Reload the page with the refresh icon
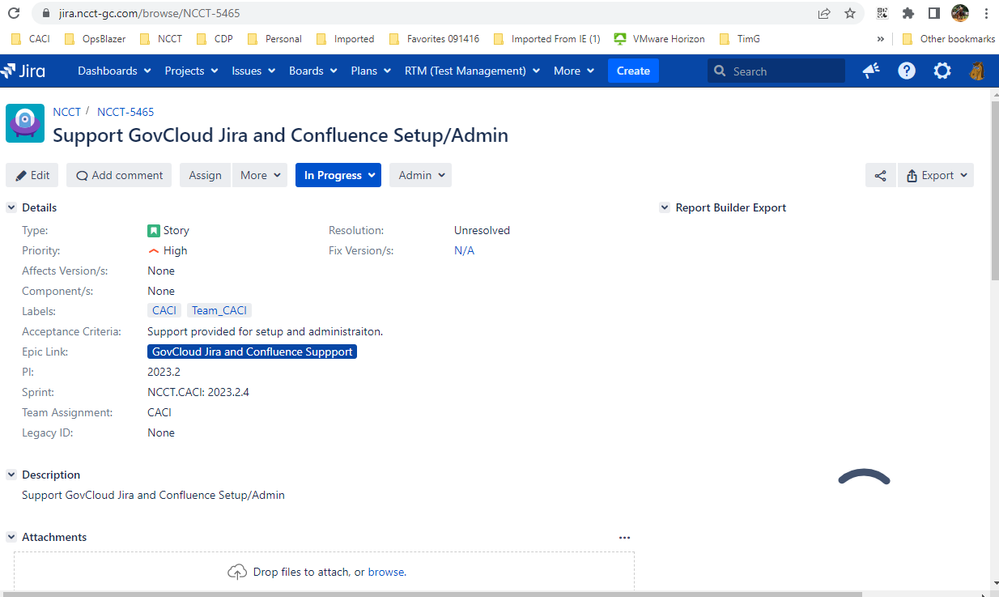 [x=13, y=13]
